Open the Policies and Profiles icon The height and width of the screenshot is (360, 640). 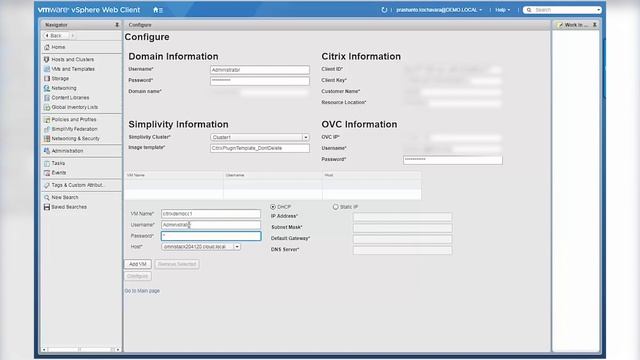coord(47,120)
